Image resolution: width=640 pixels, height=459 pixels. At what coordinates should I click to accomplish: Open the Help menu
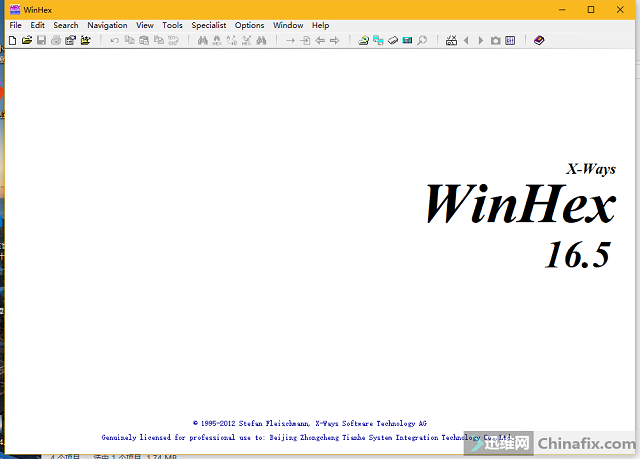click(320, 25)
